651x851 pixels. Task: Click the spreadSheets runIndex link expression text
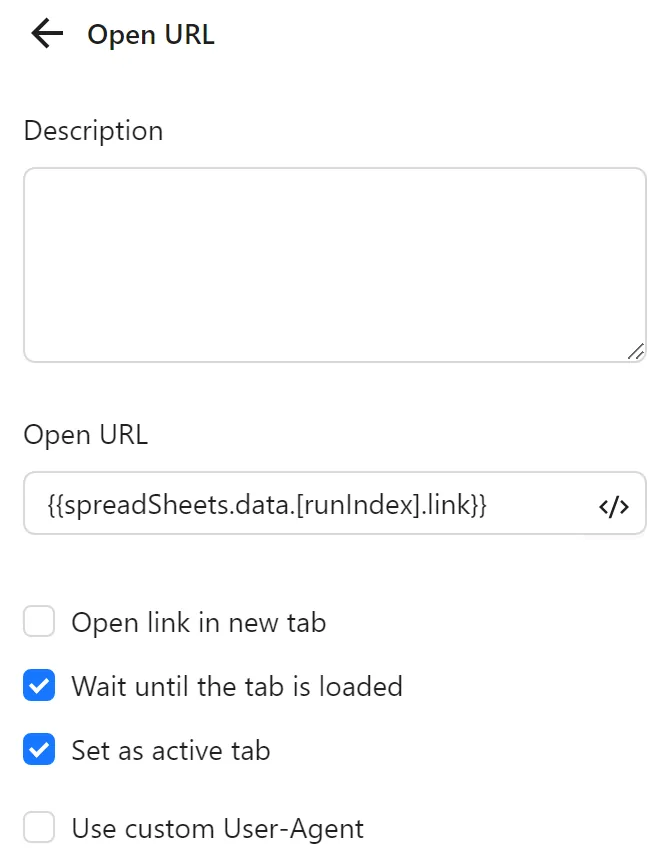tap(267, 506)
